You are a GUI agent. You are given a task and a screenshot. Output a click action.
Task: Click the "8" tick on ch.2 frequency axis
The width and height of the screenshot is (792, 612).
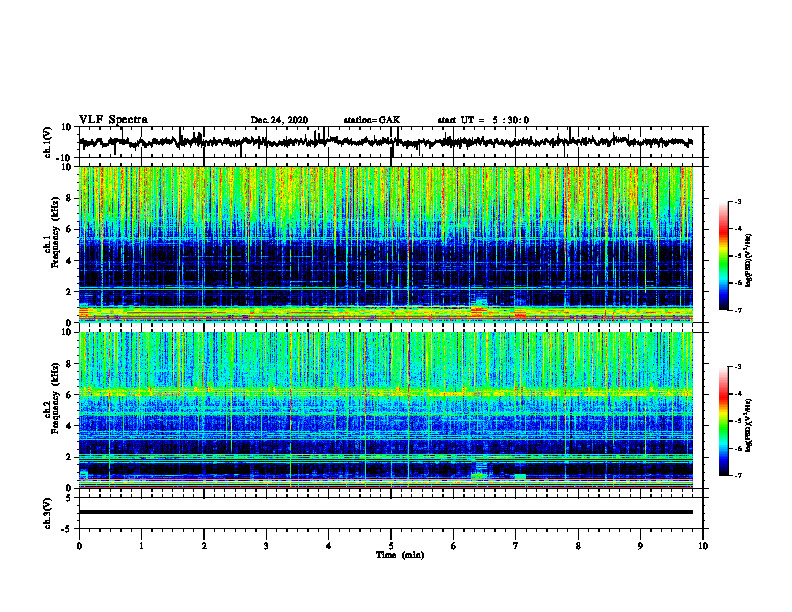coord(68,364)
